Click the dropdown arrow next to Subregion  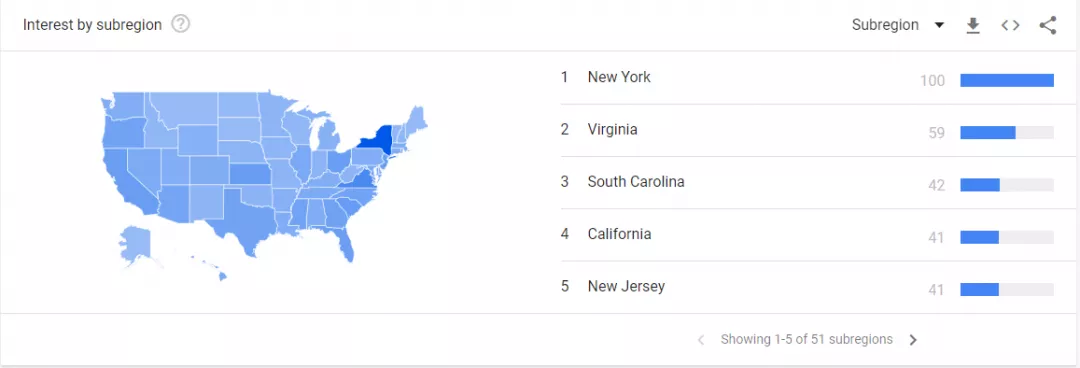click(939, 25)
